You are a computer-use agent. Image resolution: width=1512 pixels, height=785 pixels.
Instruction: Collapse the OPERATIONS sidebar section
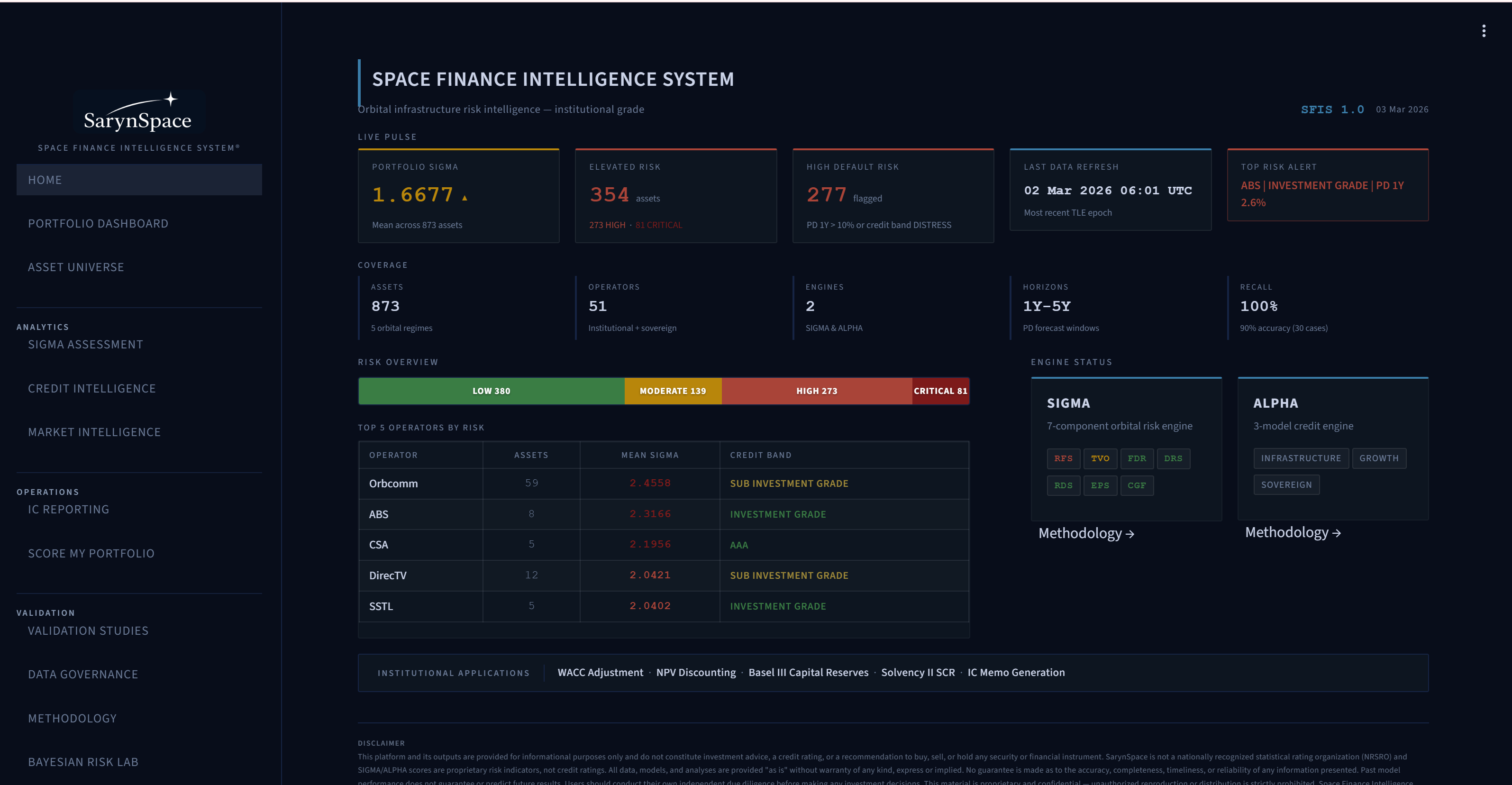pyautogui.click(x=47, y=492)
